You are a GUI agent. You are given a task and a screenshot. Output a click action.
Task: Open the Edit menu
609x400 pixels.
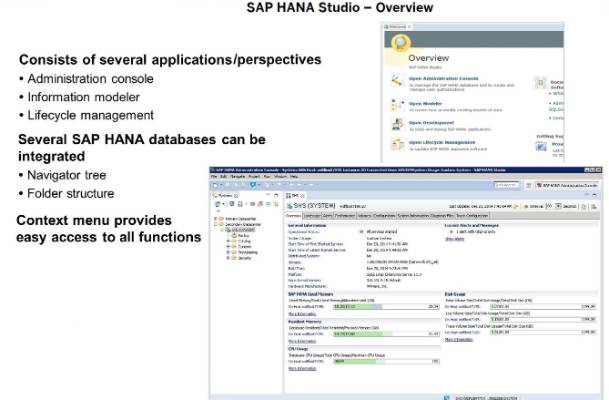click(223, 177)
